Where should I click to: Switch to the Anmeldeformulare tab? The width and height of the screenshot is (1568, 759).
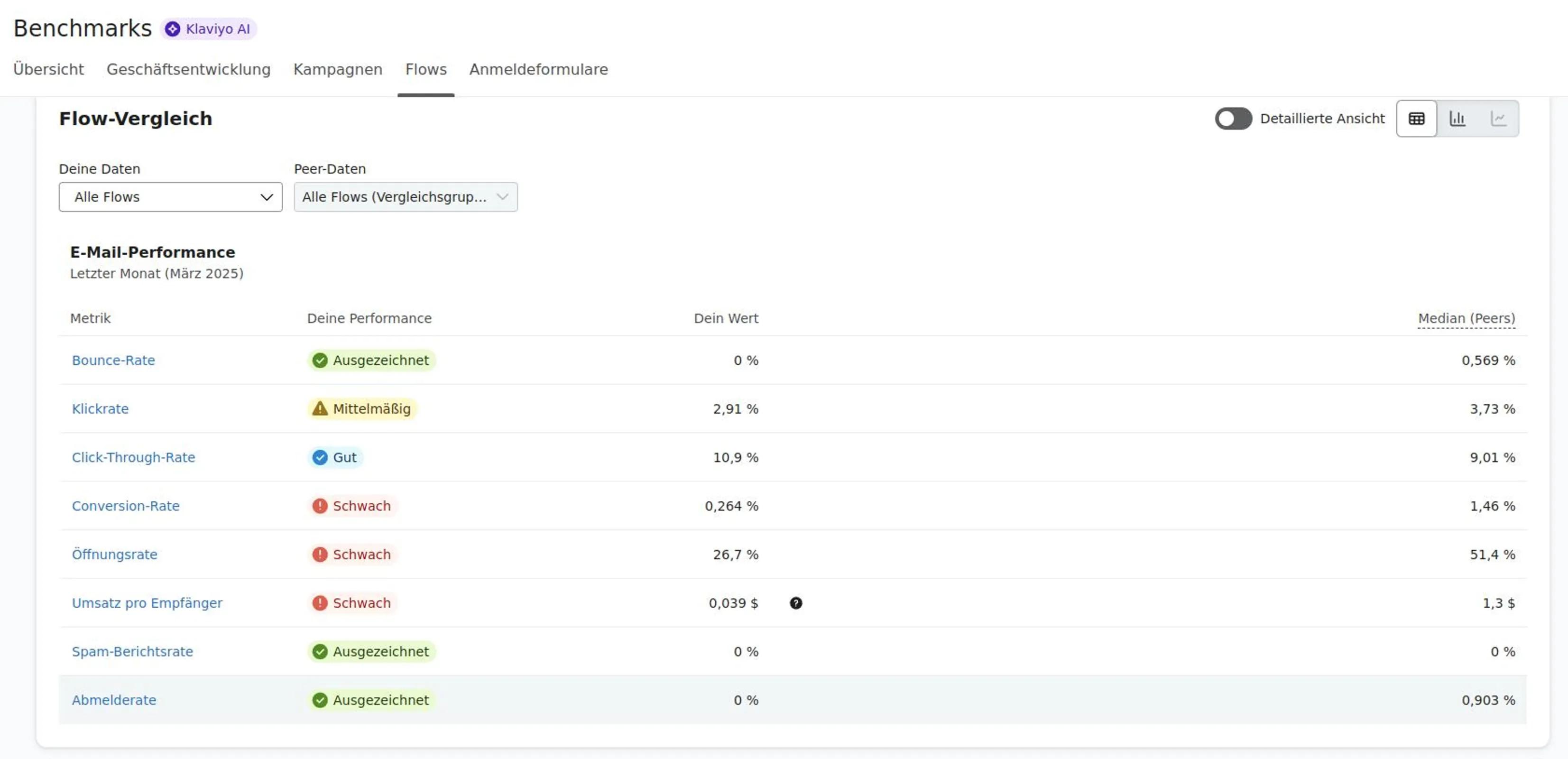coord(538,69)
